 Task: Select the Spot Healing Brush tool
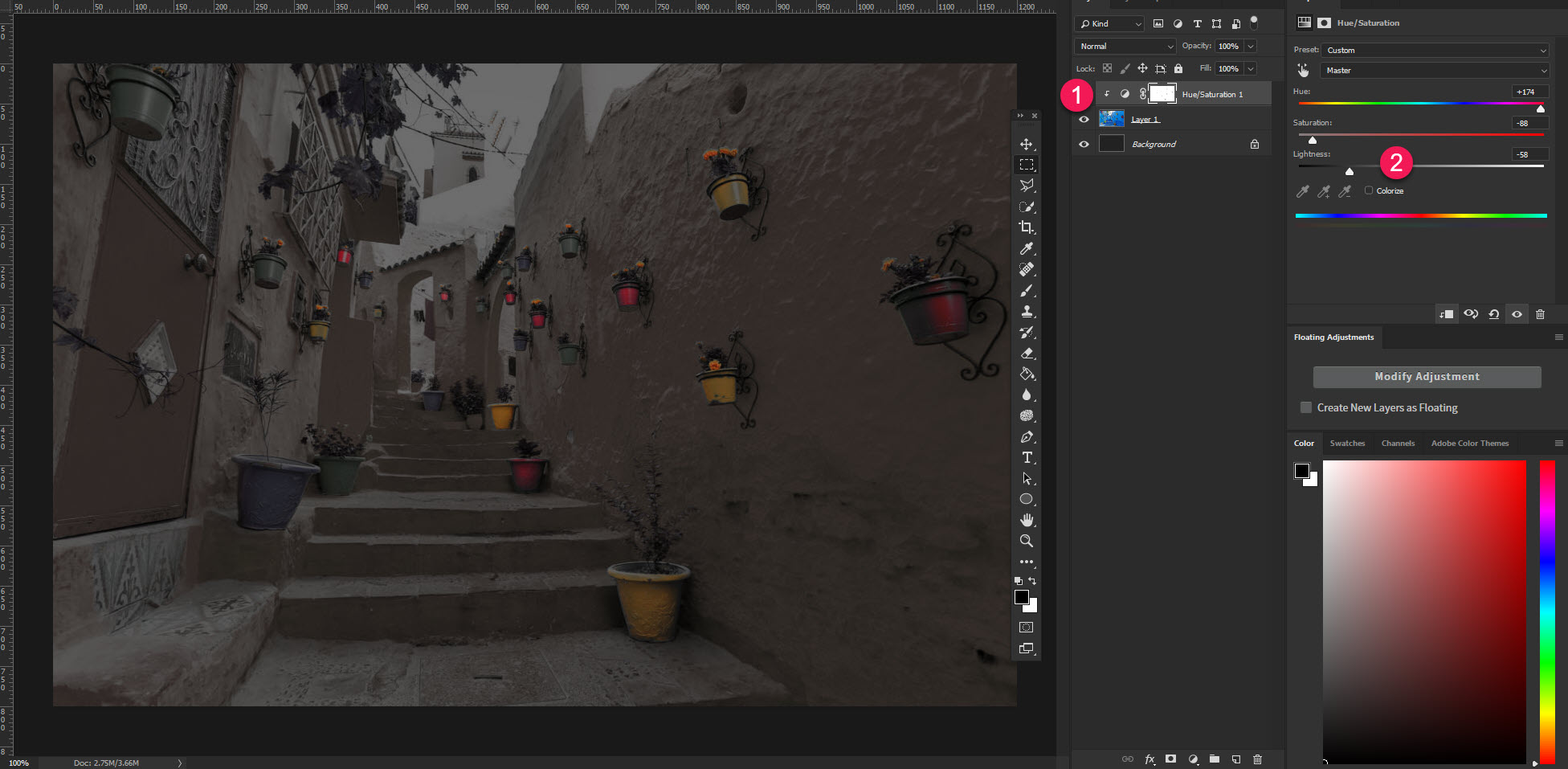[x=1026, y=269]
